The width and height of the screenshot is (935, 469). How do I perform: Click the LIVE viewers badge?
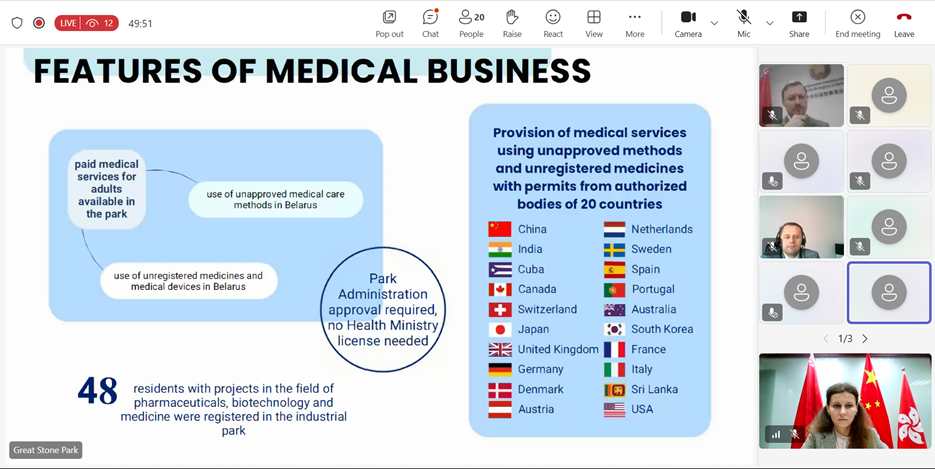coord(86,23)
